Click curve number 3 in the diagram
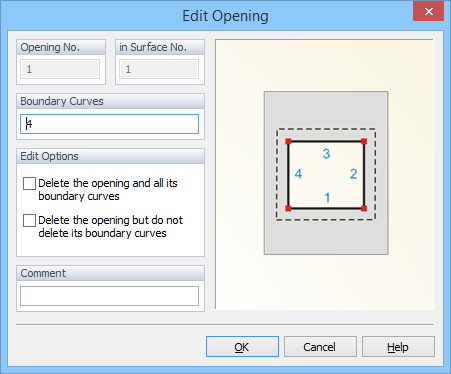 pos(326,154)
